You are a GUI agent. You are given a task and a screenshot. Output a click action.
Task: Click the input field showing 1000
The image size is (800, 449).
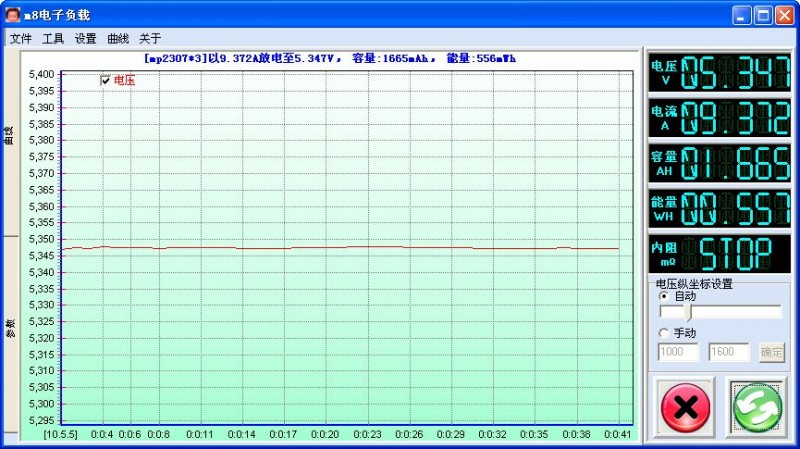pyautogui.click(x=678, y=352)
